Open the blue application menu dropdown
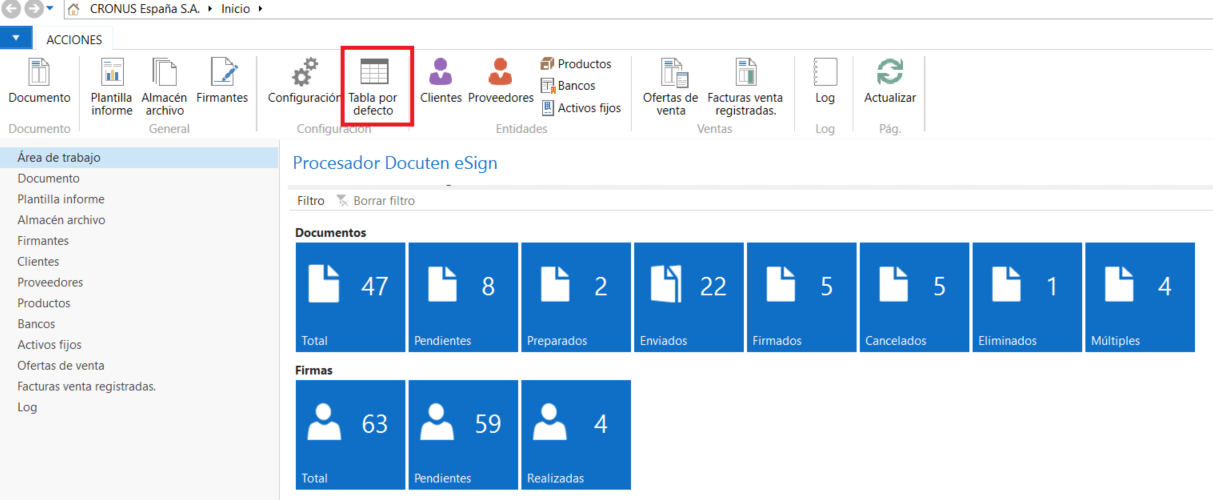The width and height of the screenshot is (1213, 500). [16, 38]
